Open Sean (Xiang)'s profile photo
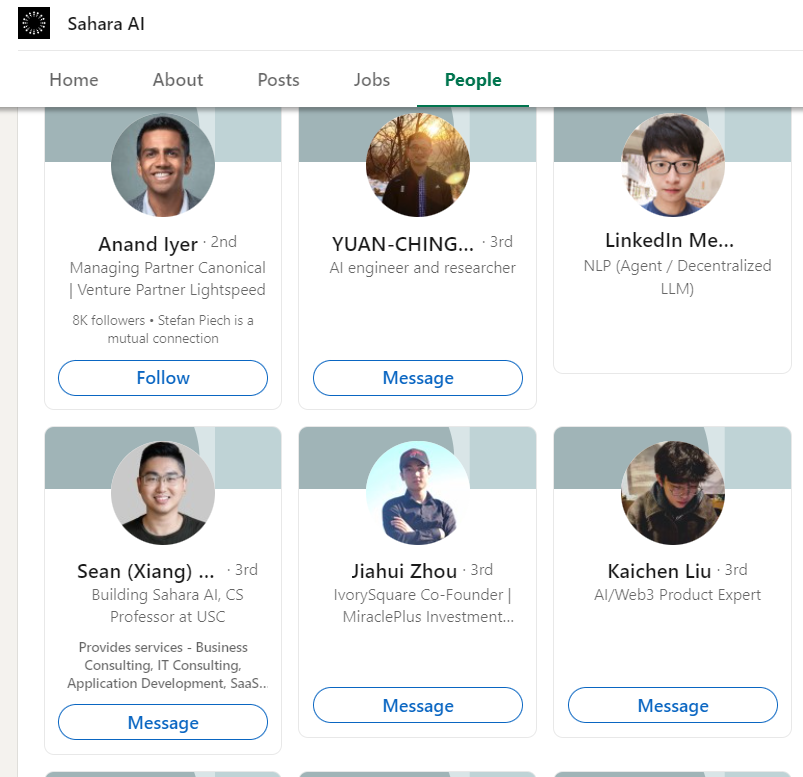This screenshot has width=803, height=777. (x=163, y=493)
